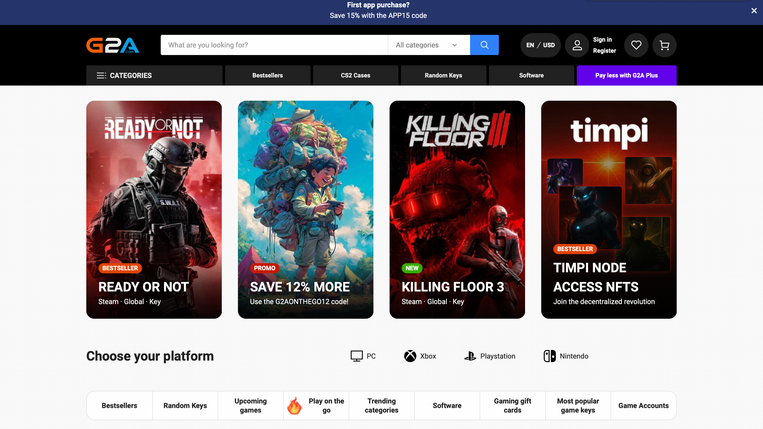Click the Play on the go tile text
Image resolution: width=763 pixels, height=429 pixels.
point(326,405)
